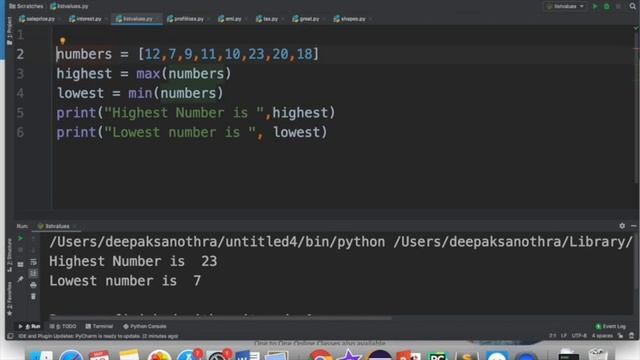Open the Structure tool window side tab

click(x=9, y=256)
